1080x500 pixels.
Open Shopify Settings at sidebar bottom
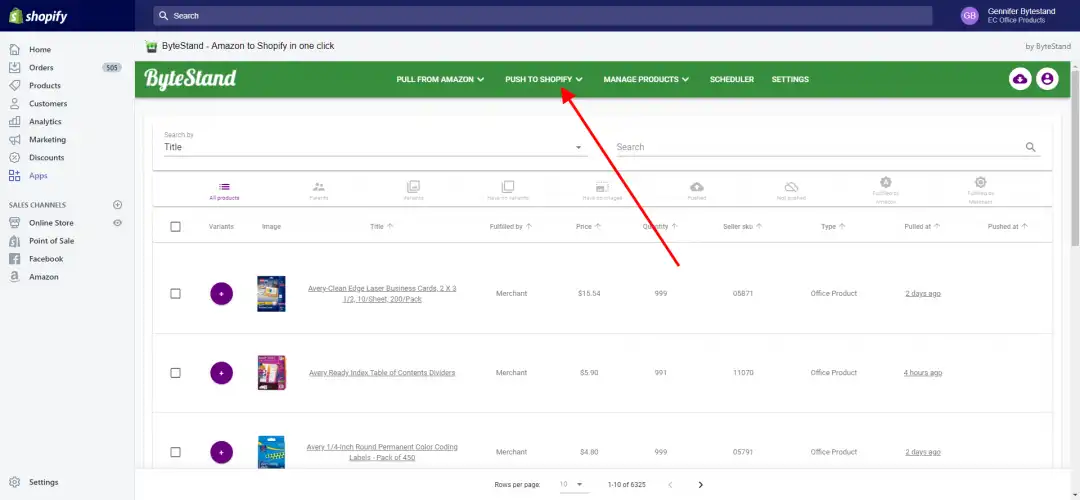[x=43, y=482]
